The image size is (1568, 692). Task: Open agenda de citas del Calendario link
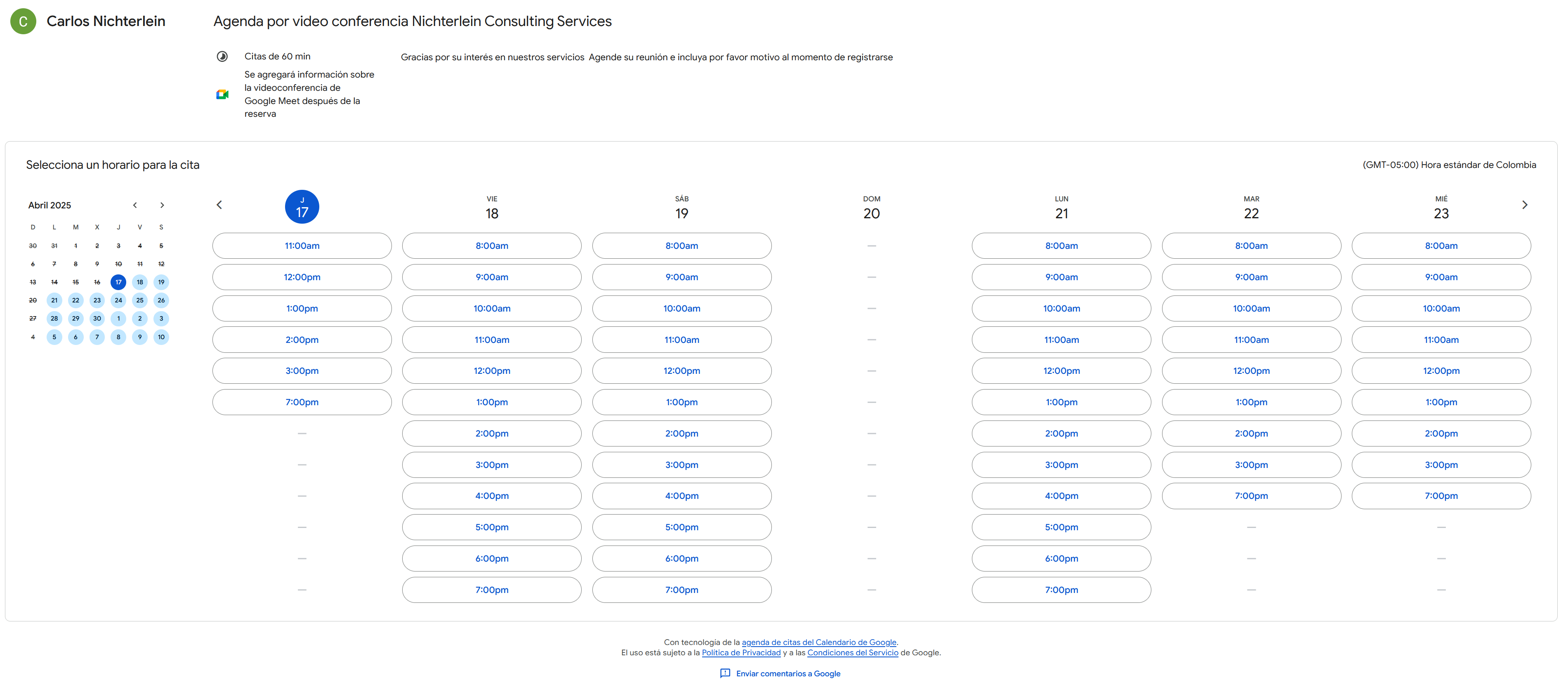coord(819,643)
